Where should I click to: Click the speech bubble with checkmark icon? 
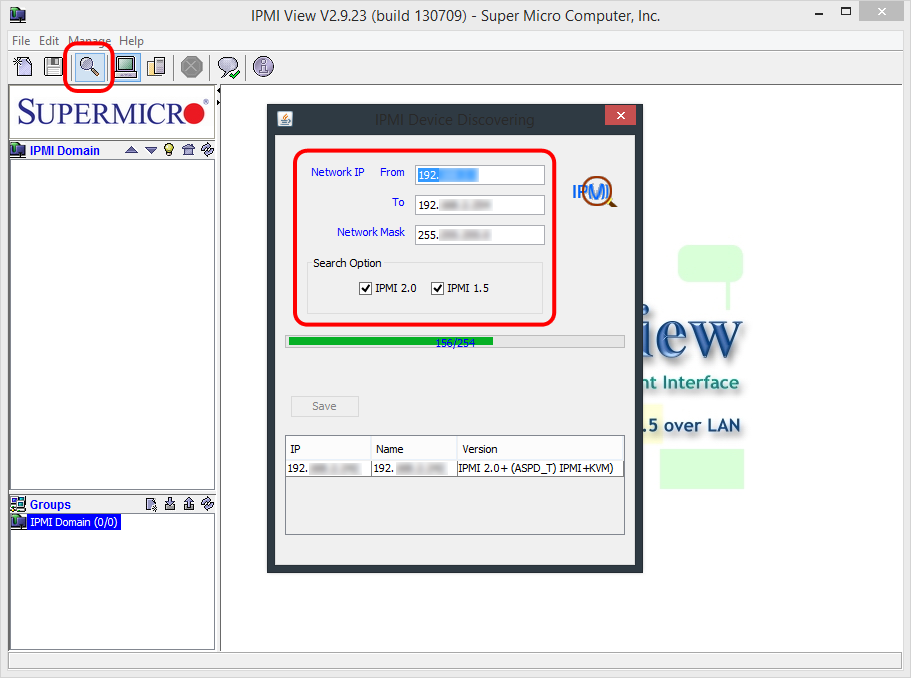tap(228, 67)
